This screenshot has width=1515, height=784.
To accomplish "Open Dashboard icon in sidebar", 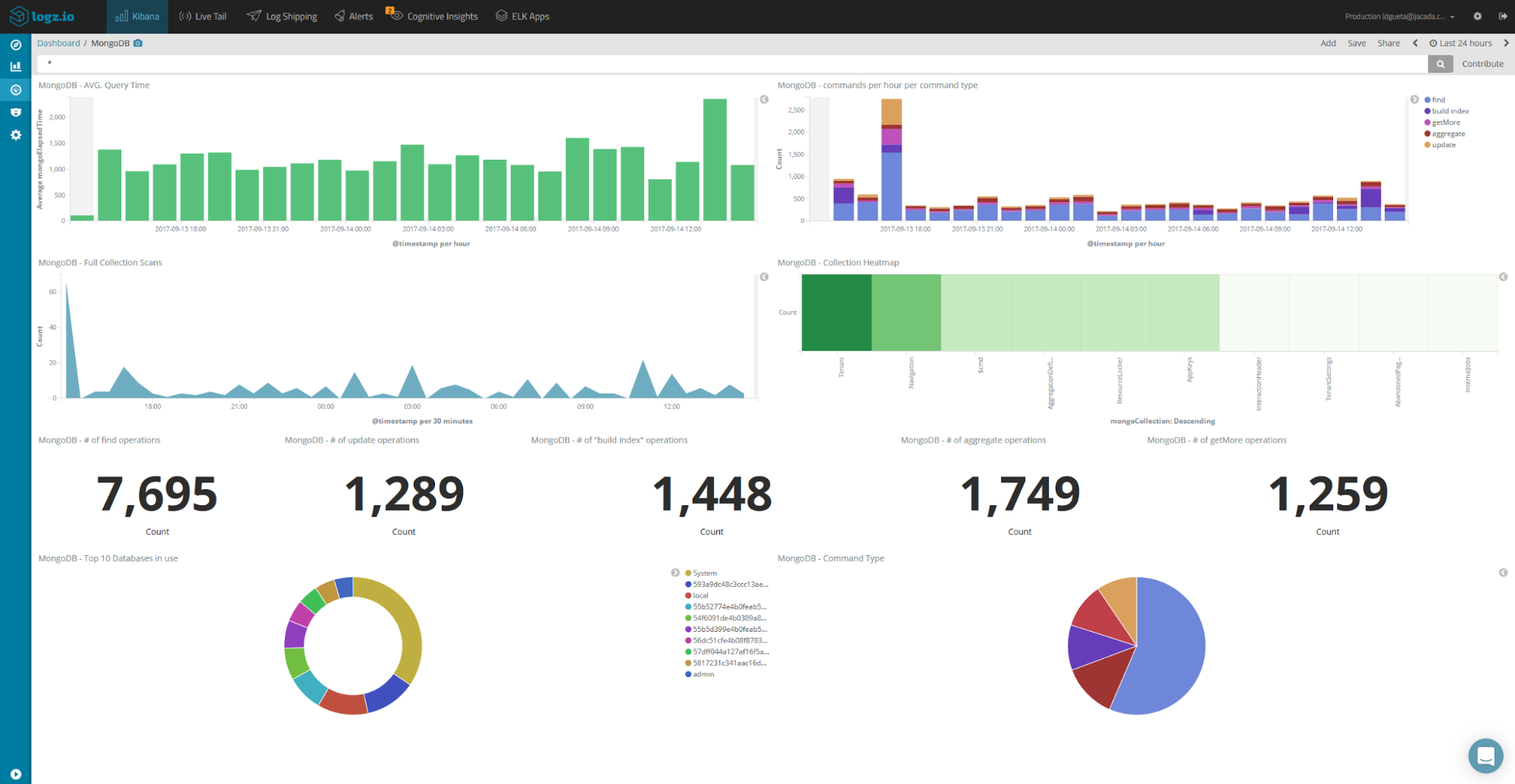I will (15, 89).
